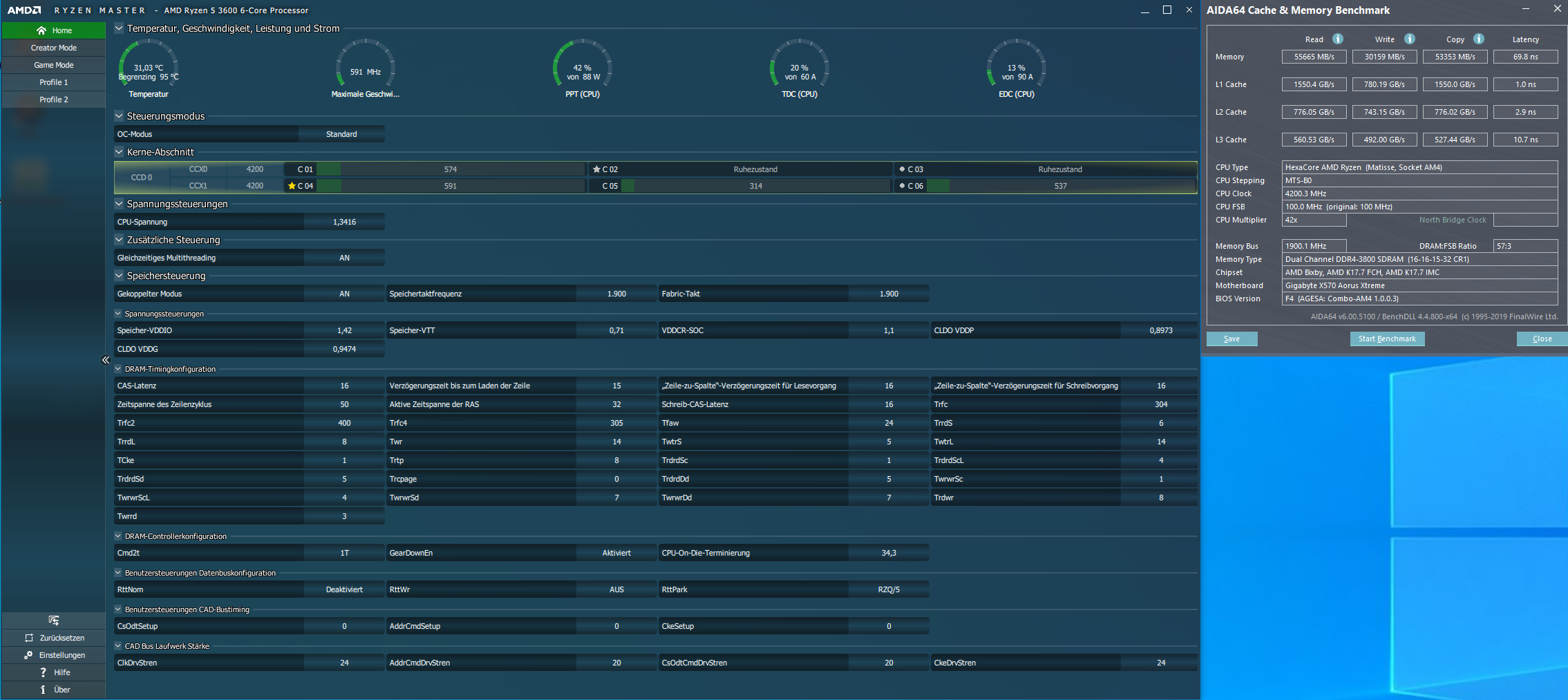The height and width of the screenshot is (700, 1568).
Task: Click the L3 Cache Read value '560.53 GB/s'
Action: (1314, 140)
